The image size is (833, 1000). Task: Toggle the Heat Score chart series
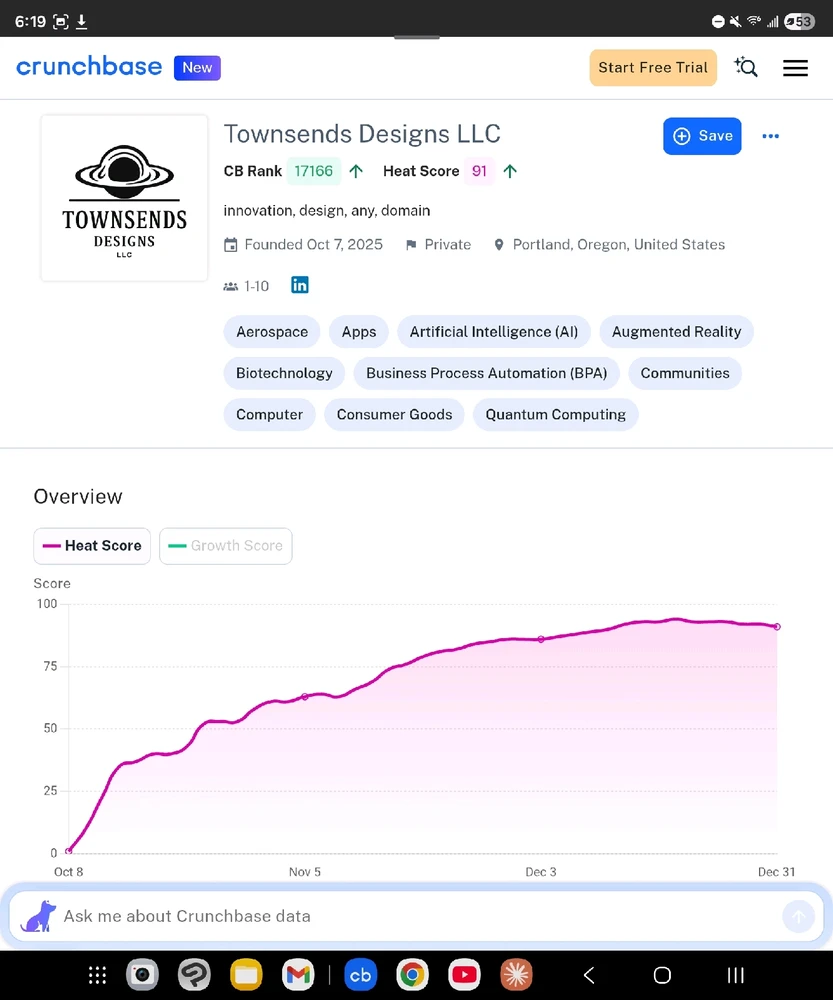(x=92, y=546)
